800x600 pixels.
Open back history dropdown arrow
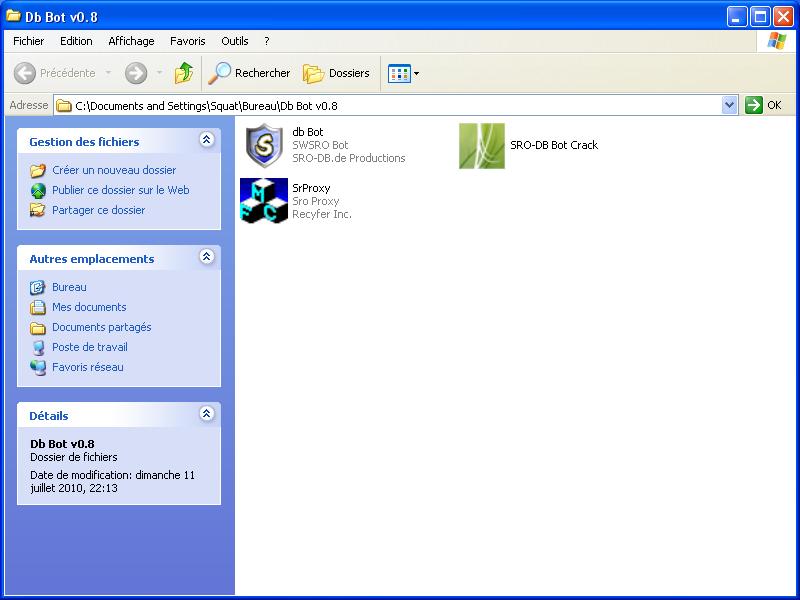108,73
